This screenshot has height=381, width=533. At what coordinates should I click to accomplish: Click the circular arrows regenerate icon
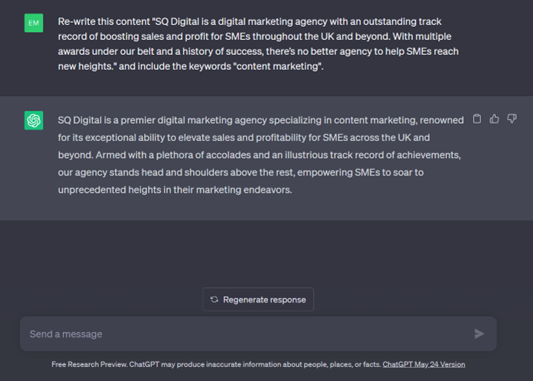(214, 299)
